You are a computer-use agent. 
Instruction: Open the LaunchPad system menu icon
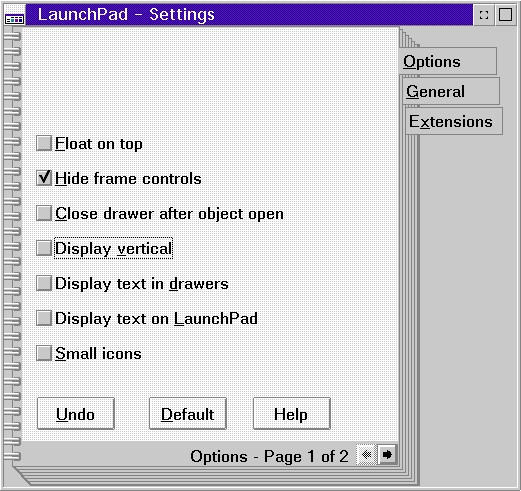[15, 15]
